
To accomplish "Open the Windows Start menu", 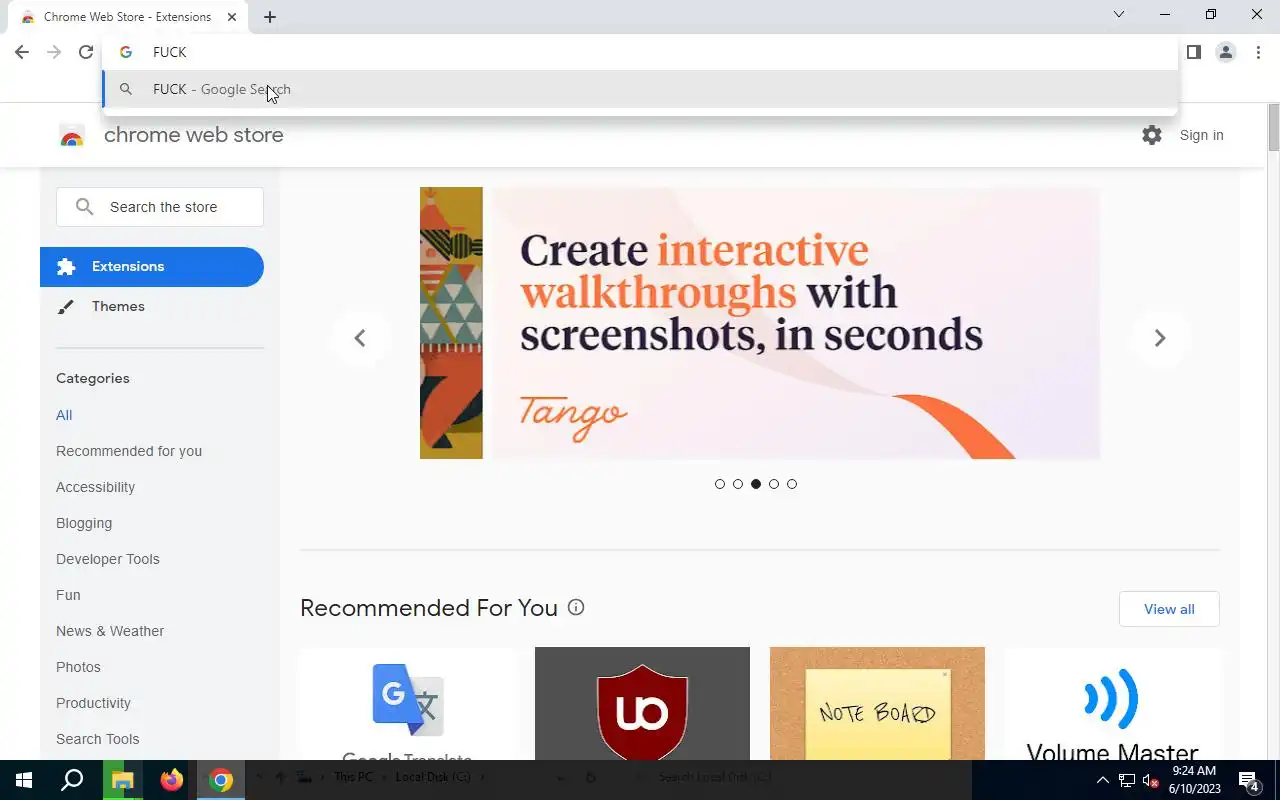I will pos(24,780).
